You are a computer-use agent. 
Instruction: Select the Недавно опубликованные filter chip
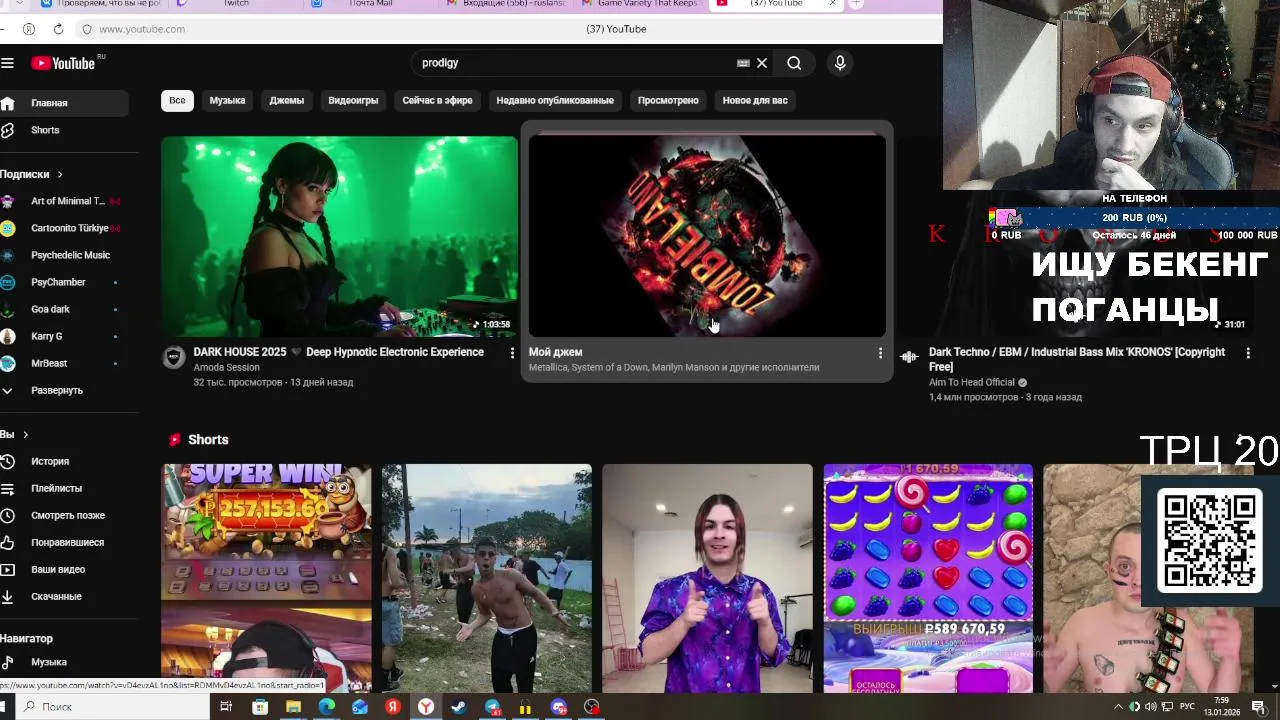coord(555,100)
